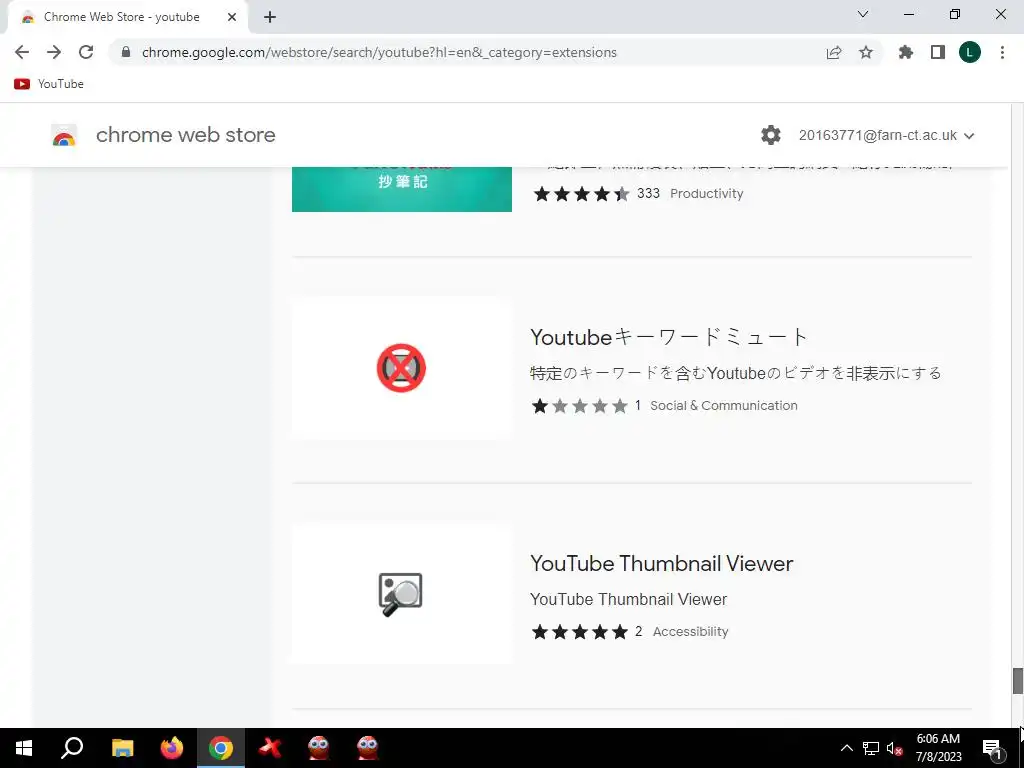
Task: Click the chrome web store logo
Action: pos(64,136)
